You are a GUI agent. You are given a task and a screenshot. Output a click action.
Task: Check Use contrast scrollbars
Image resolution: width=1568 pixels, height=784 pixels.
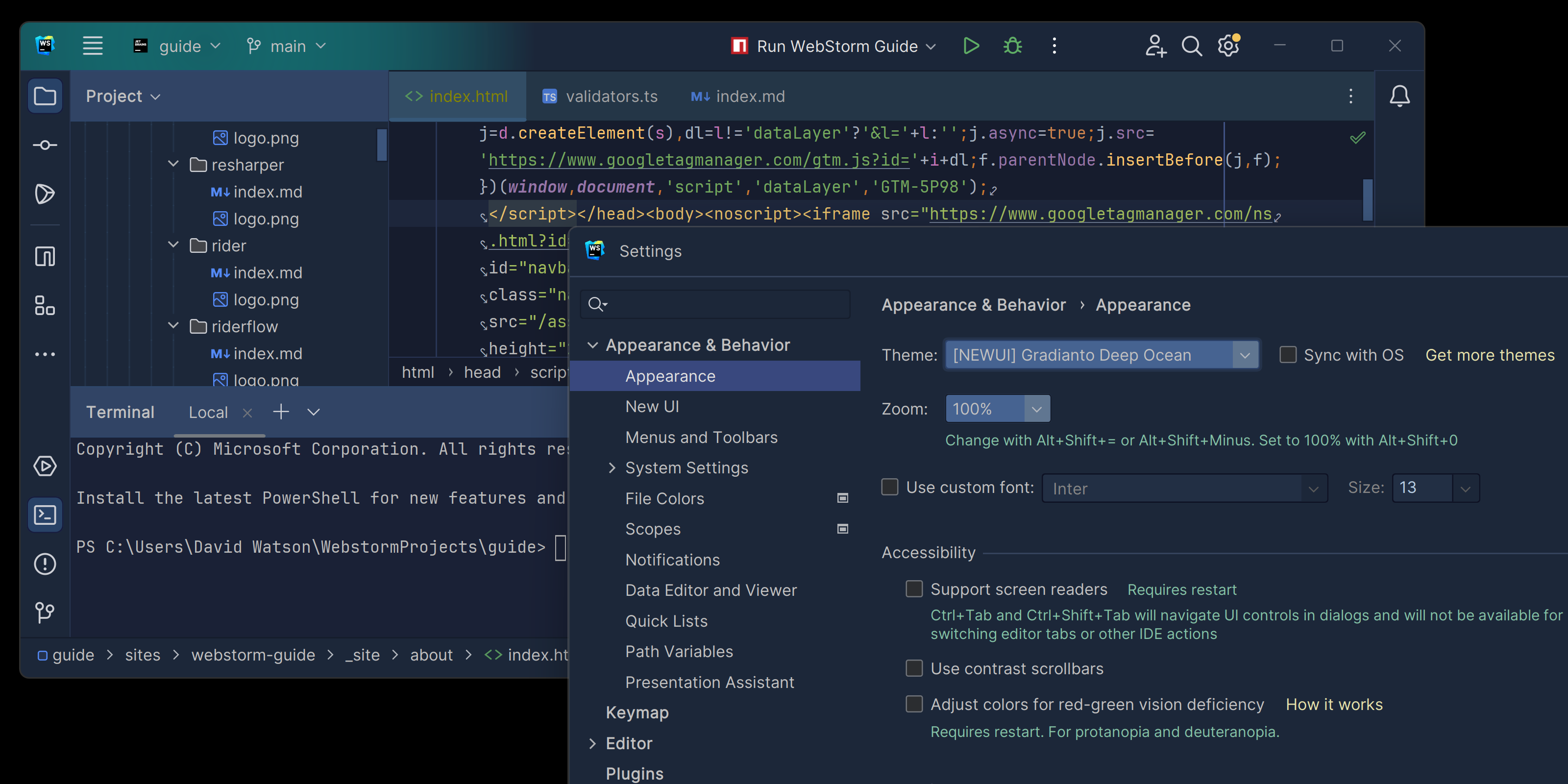[914, 668]
